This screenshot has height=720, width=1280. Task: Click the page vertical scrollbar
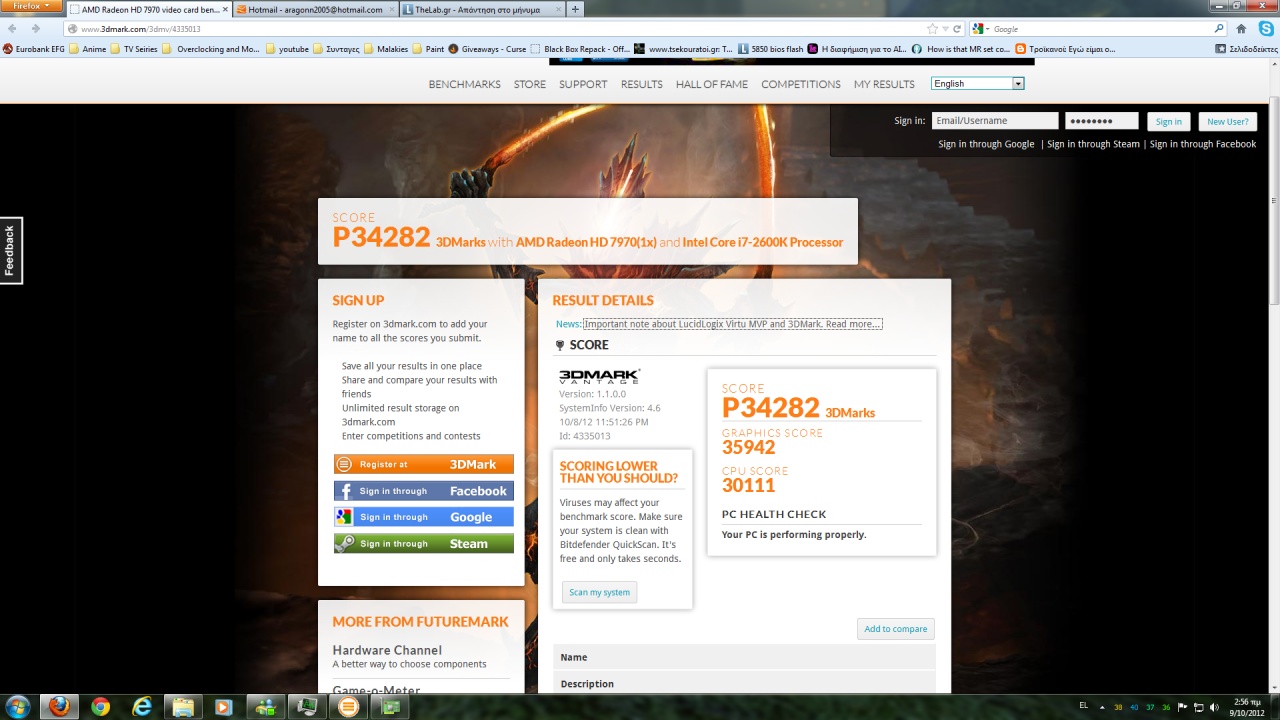point(1274,200)
